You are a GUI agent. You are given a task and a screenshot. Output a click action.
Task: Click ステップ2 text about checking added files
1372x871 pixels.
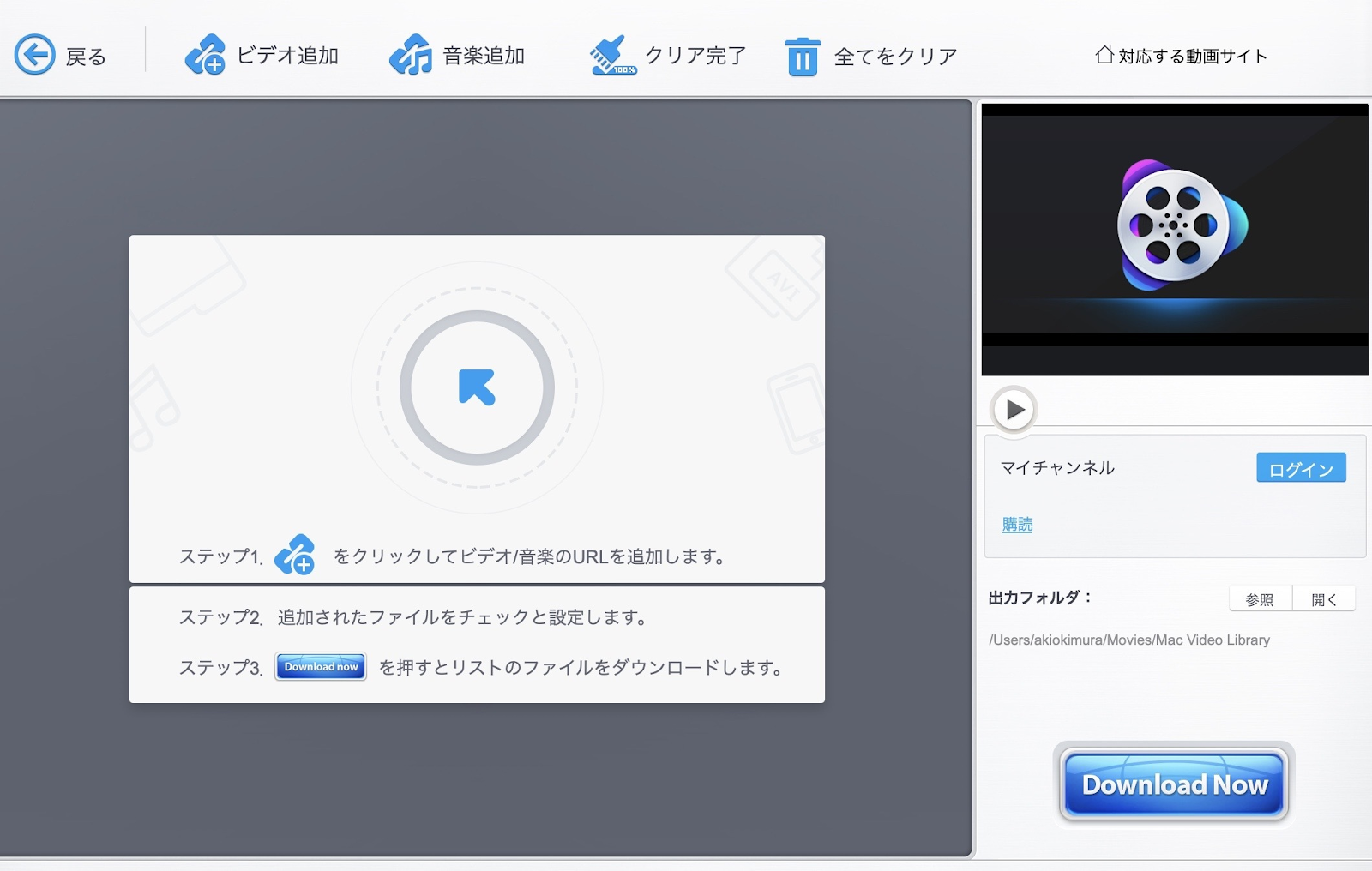pos(412,617)
